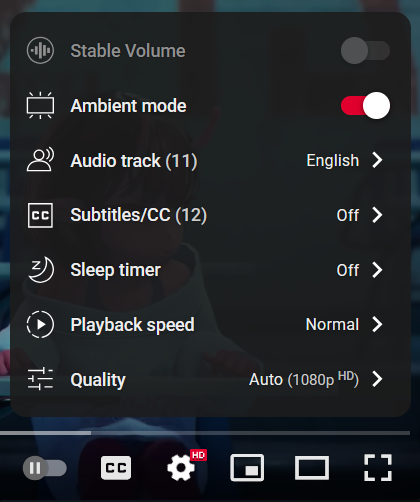
Task: Toggle the autoplay switch in player bar
Action: [45, 468]
